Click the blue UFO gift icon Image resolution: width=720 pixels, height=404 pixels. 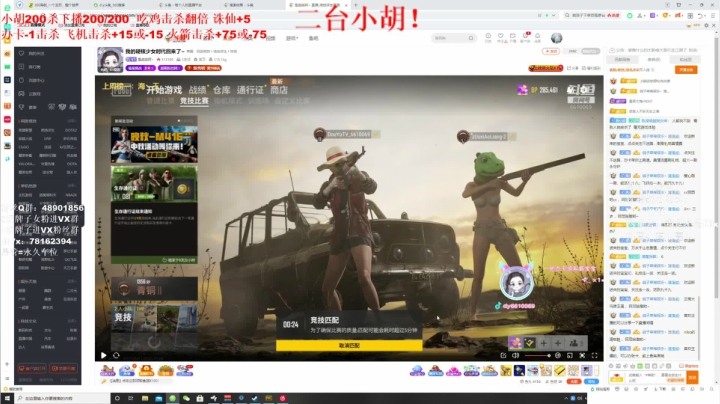(x=417, y=370)
